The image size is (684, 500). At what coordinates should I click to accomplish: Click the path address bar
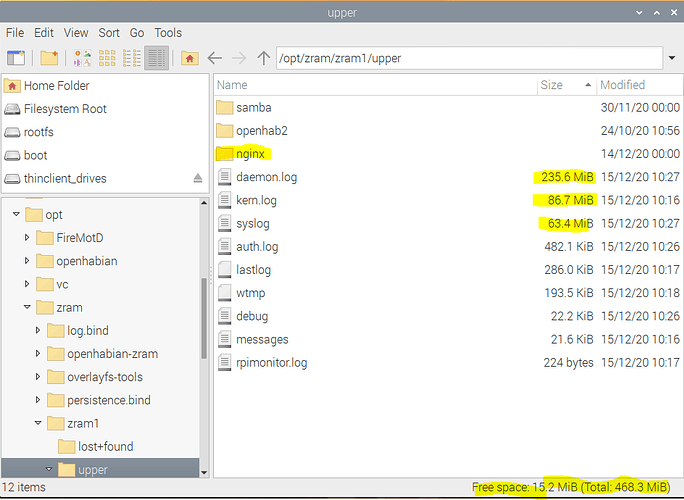[x=469, y=58]
